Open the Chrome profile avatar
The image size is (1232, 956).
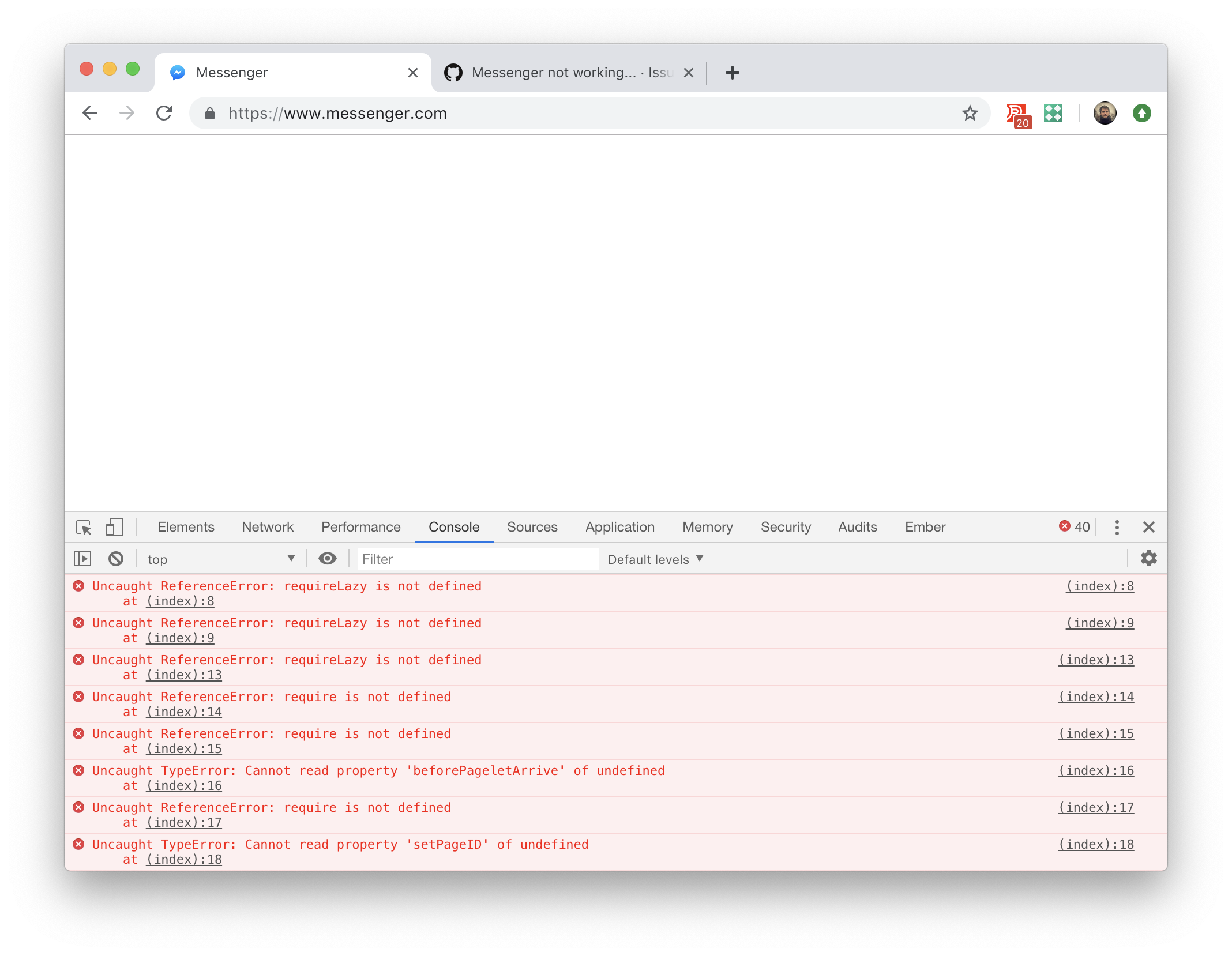[1105, 113]
